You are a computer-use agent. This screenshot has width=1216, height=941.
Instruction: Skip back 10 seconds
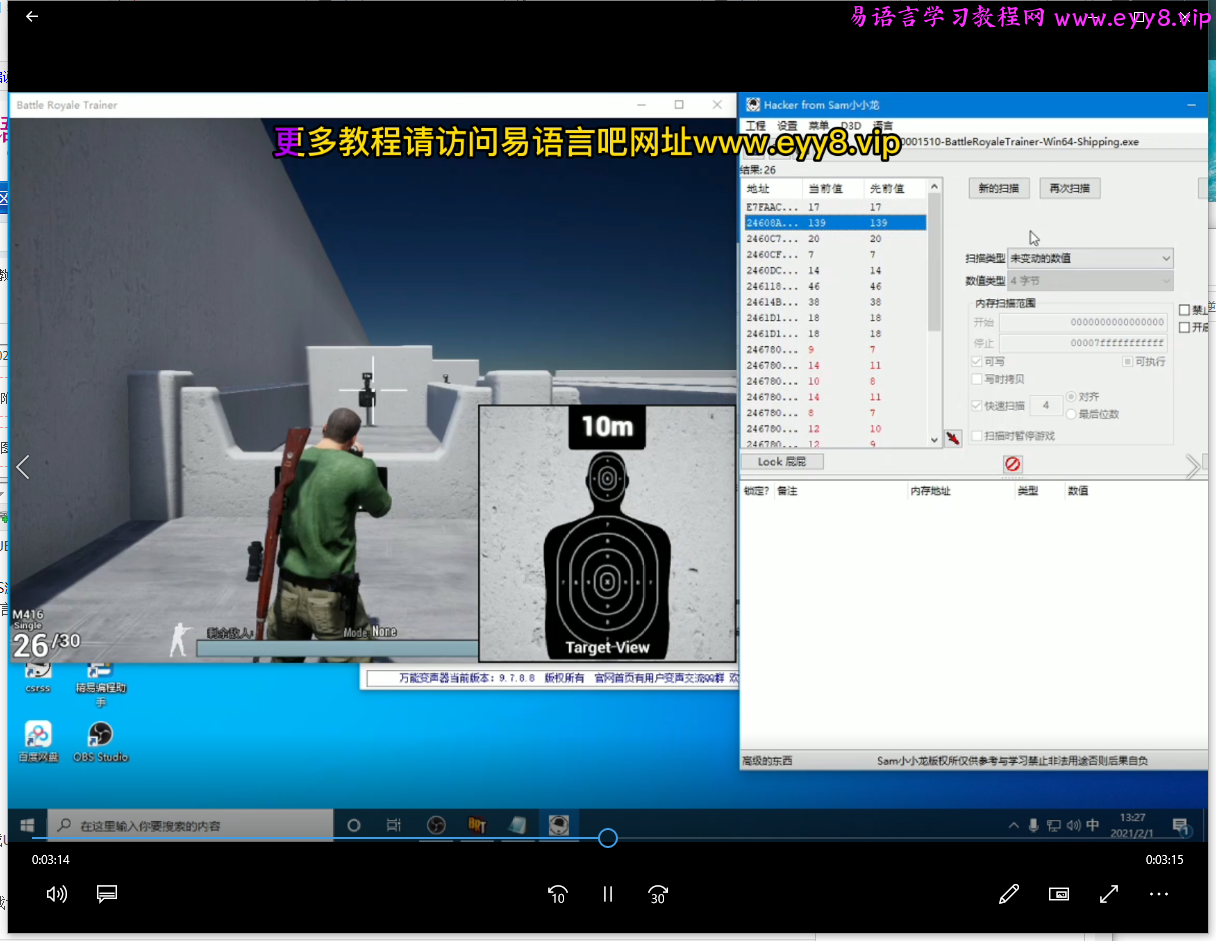(x=558, y=894)
